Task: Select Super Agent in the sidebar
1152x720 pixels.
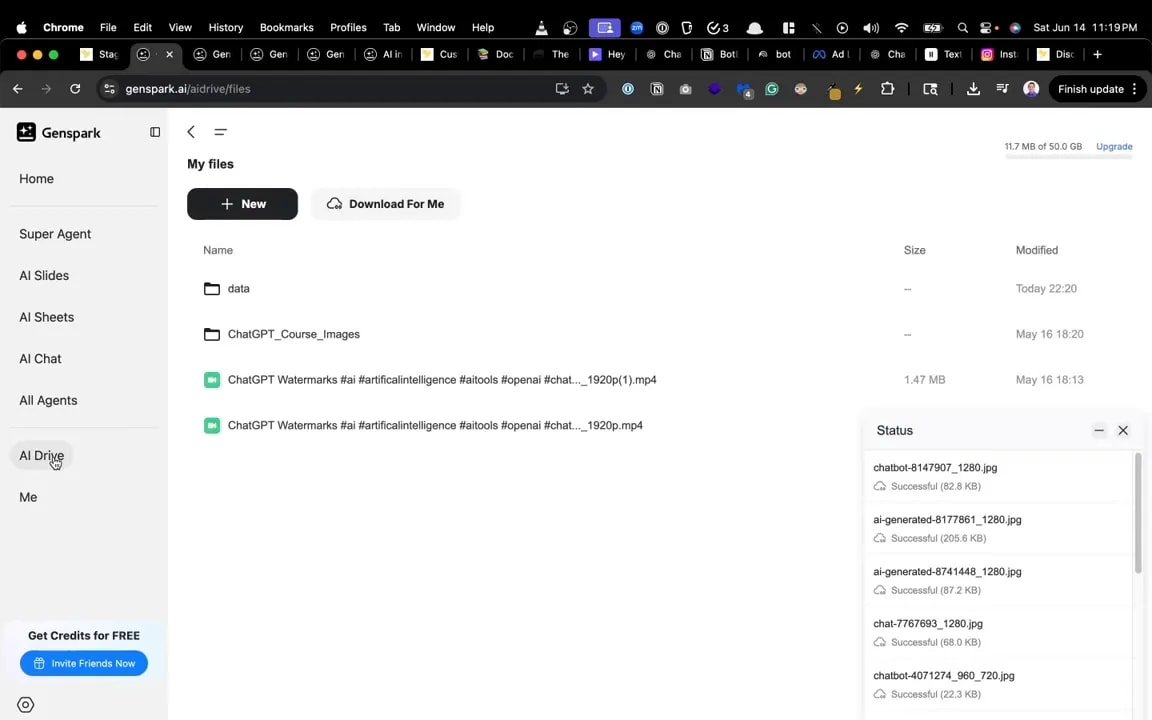Action: click(55, 233)
